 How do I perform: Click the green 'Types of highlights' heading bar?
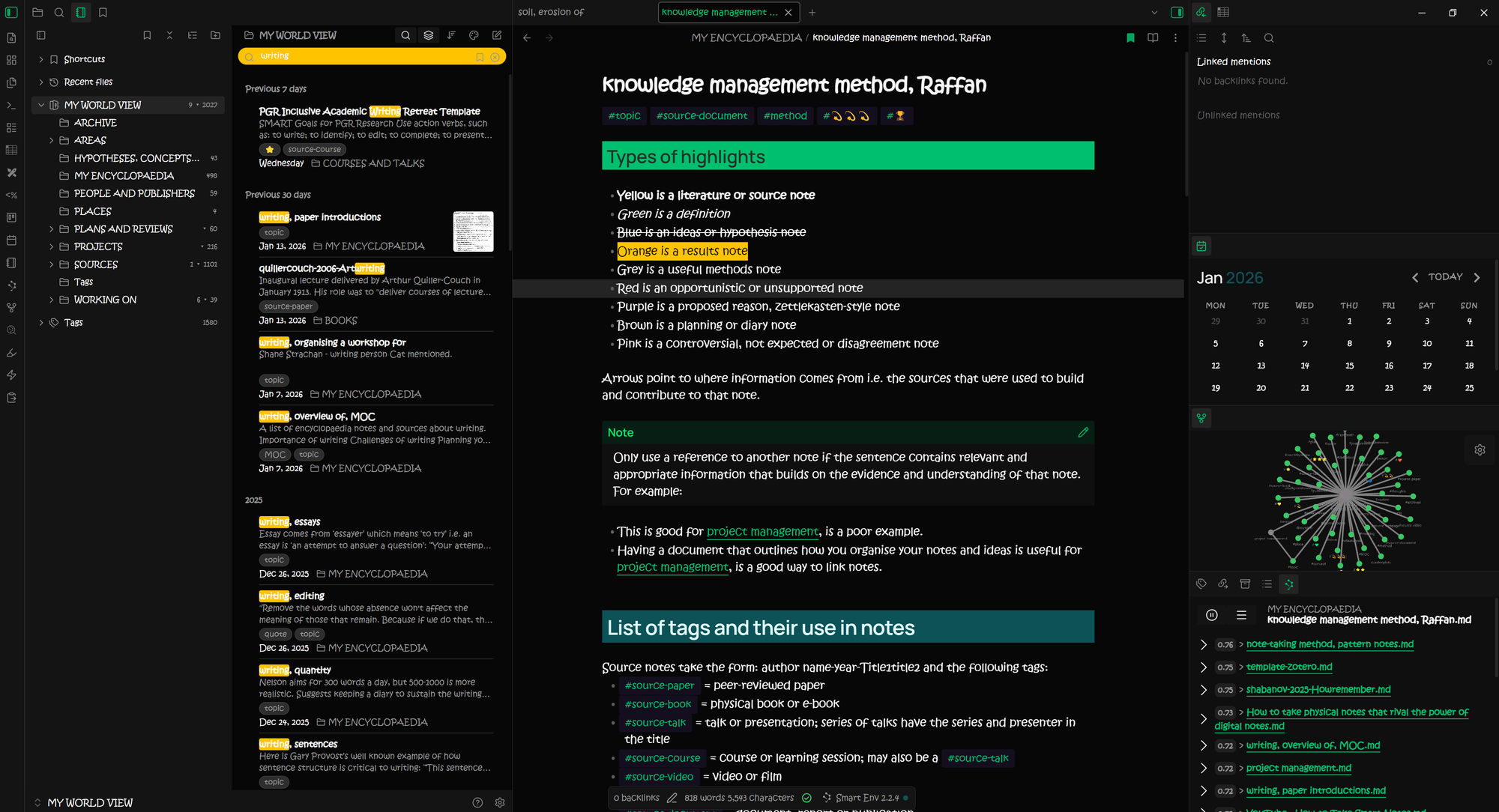point(847,156)
